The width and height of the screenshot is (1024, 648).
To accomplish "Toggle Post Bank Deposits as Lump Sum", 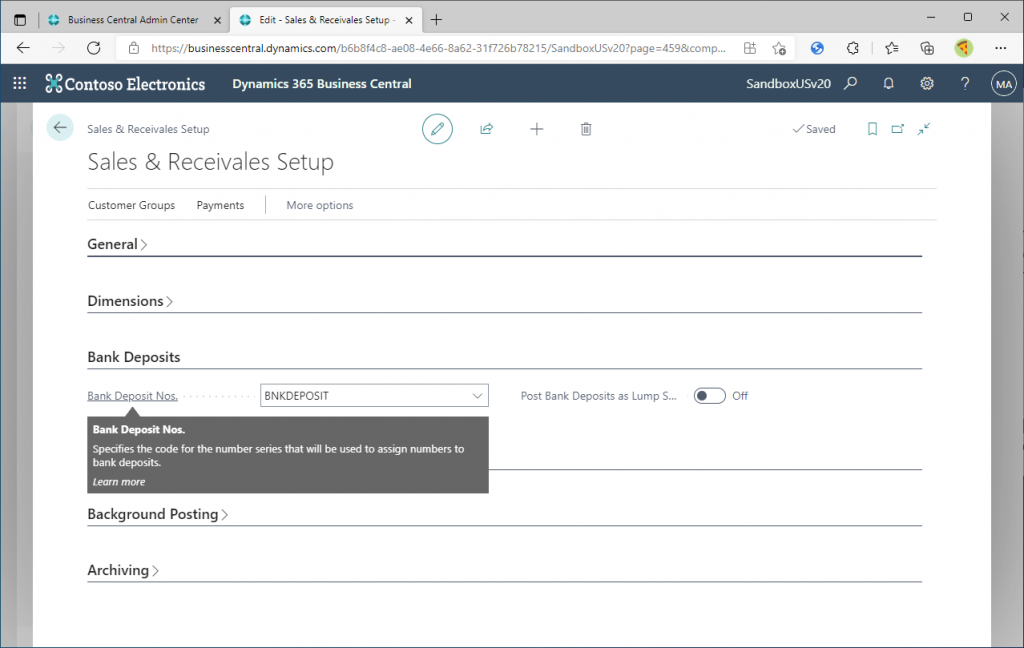I will pos(709,396).
